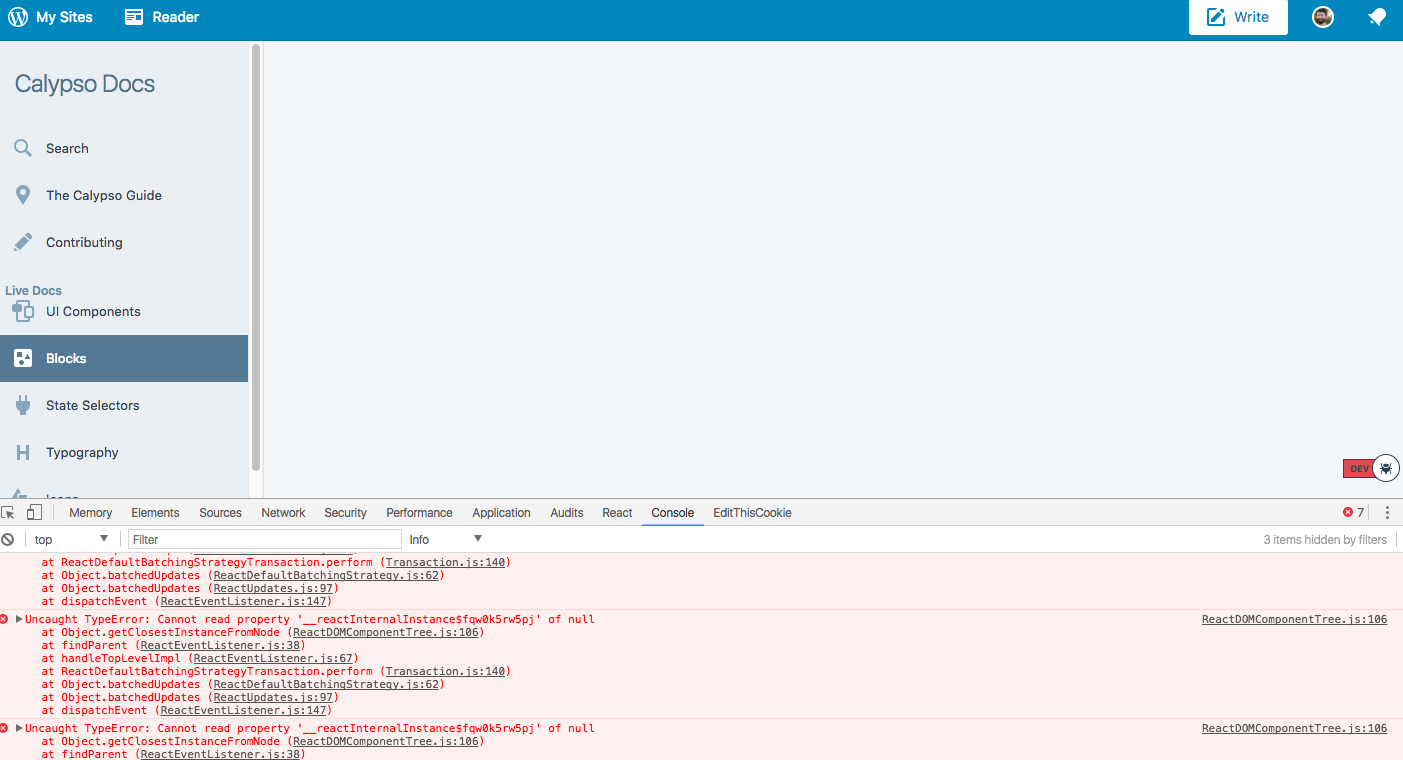Screen dimensions: 1403x760
Task: Switch to the Audits tab
Action: click(x=566, y=512)
